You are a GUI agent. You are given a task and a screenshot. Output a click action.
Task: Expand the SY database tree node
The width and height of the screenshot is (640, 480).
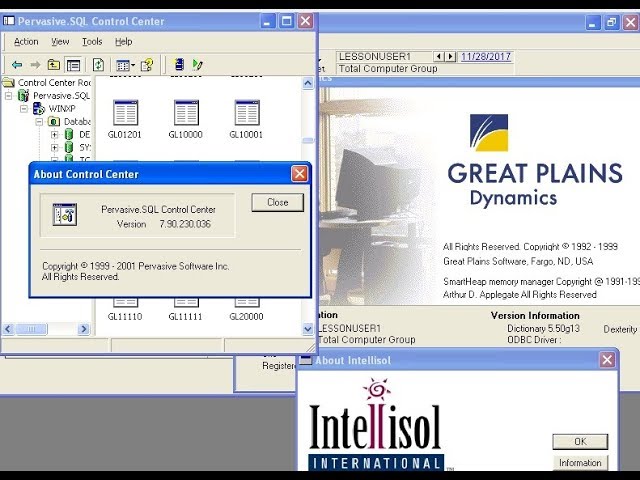pyautogui.click(x=54, y=147)
